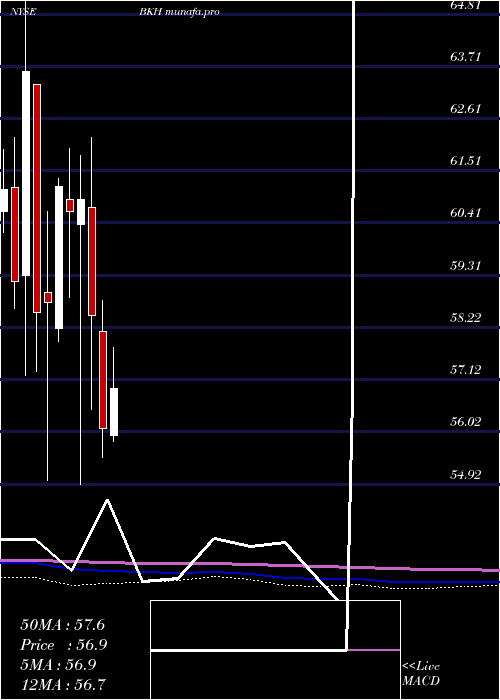Screen dimensions: 500x700
Task: Click the 5MA : 56.9 readout
Action: click(58, 665)
